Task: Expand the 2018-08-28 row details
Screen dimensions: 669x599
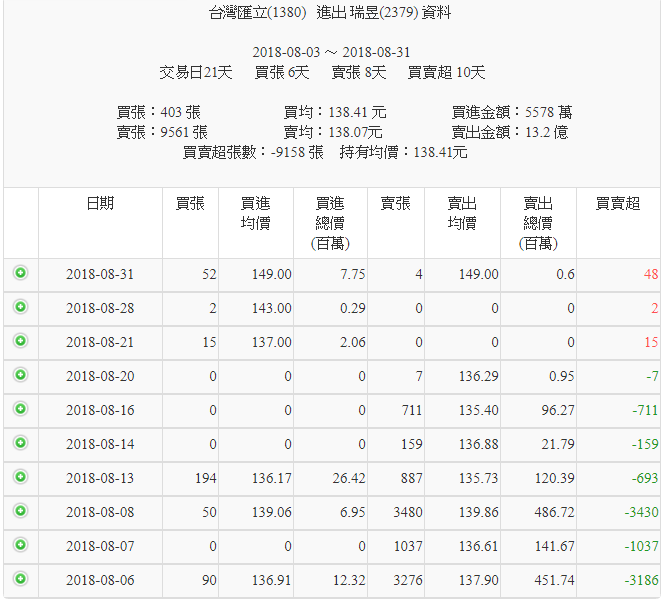Action: 20,307
